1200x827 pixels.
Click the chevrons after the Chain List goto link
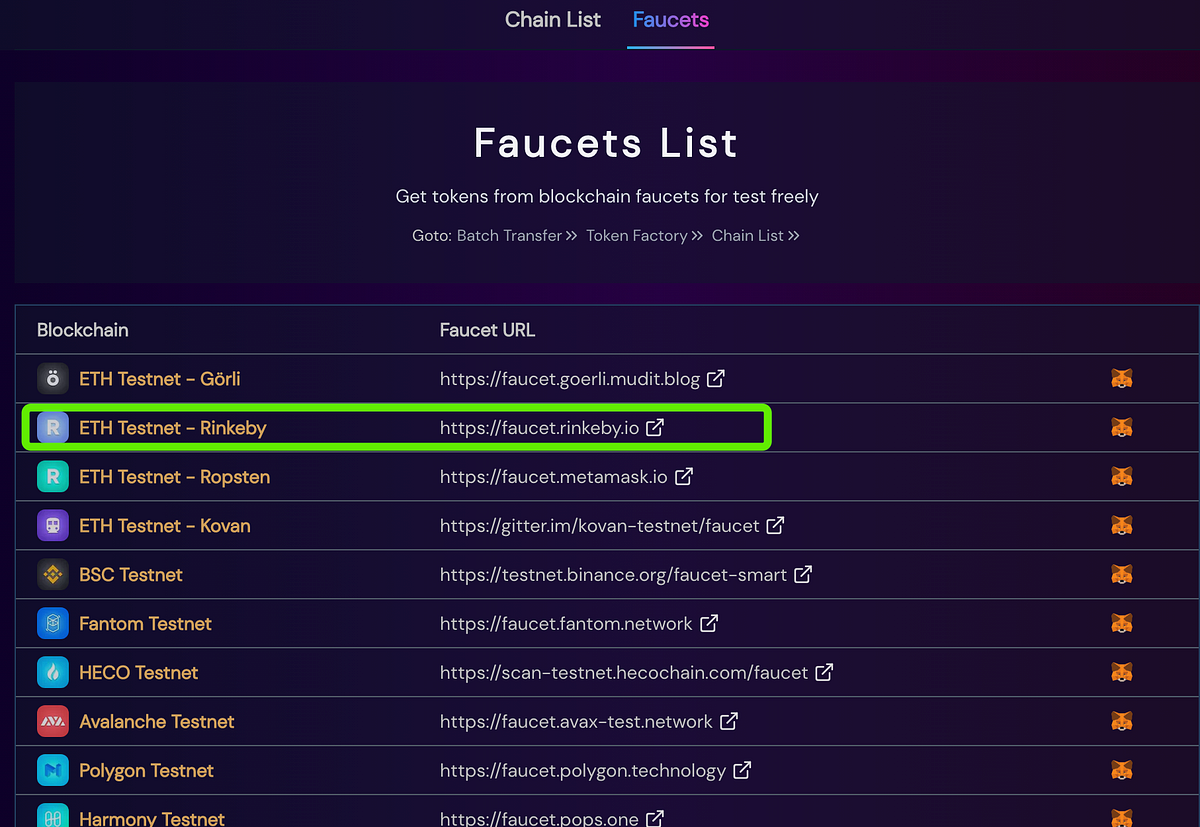(x=793, y=235)
